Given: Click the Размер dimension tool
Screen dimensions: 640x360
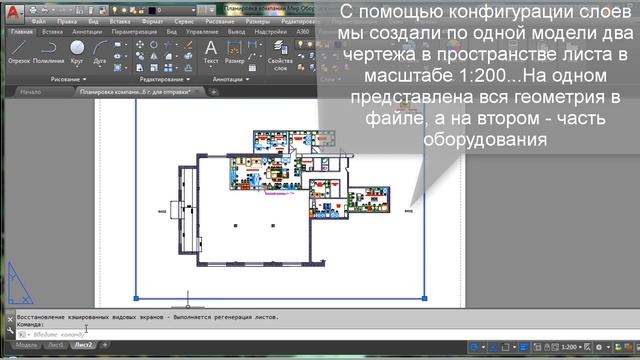Looking at the screenshot, I should (x=234, y=52).
